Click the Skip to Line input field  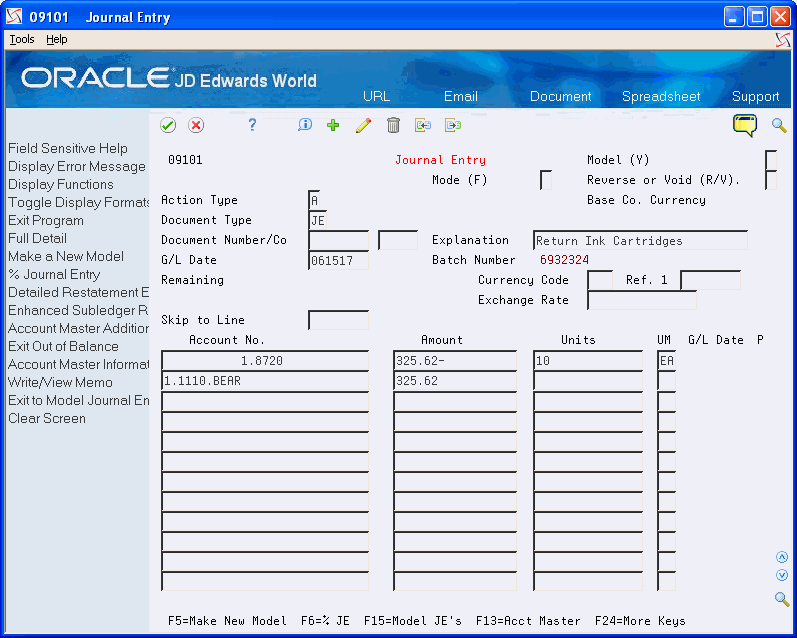click(339, 320)
